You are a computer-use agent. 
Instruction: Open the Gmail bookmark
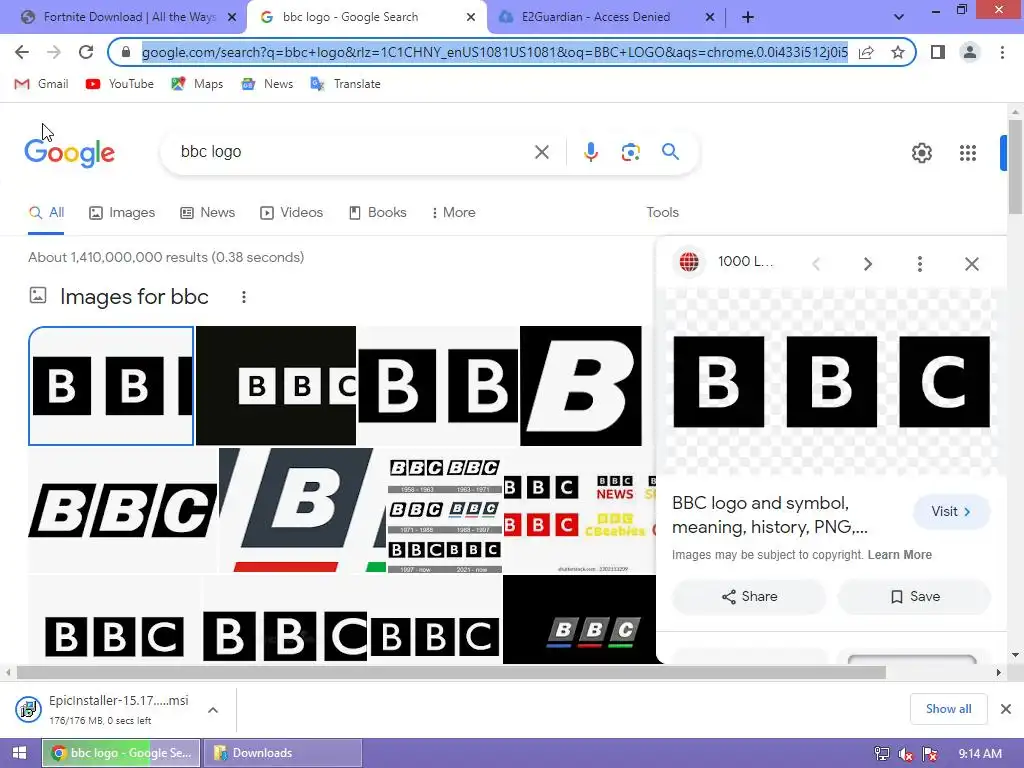[x=41, y=84]
